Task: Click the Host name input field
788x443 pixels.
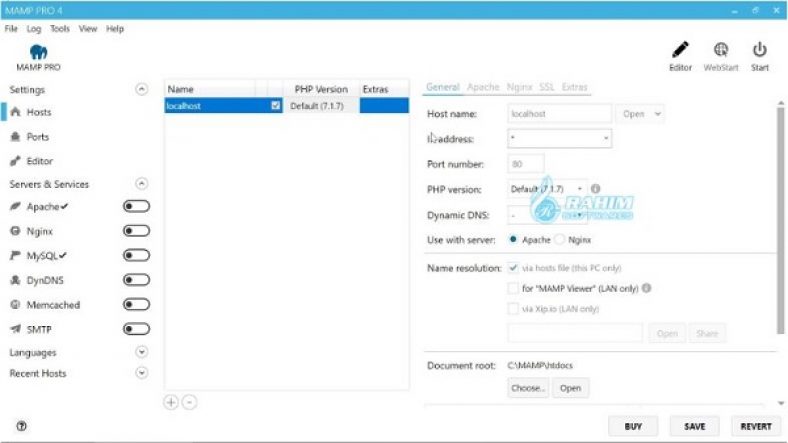Action: click(x=559, y=114)
